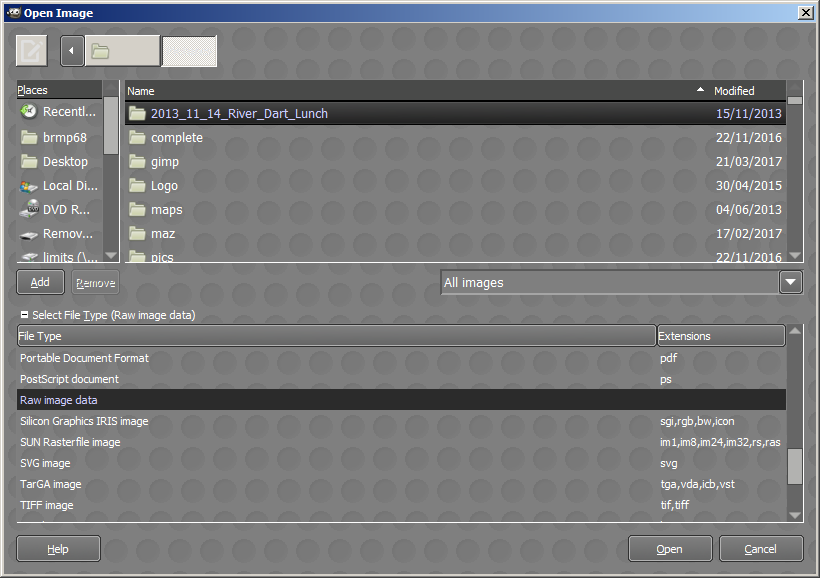Close the Open Image dialog

[806, 13]
